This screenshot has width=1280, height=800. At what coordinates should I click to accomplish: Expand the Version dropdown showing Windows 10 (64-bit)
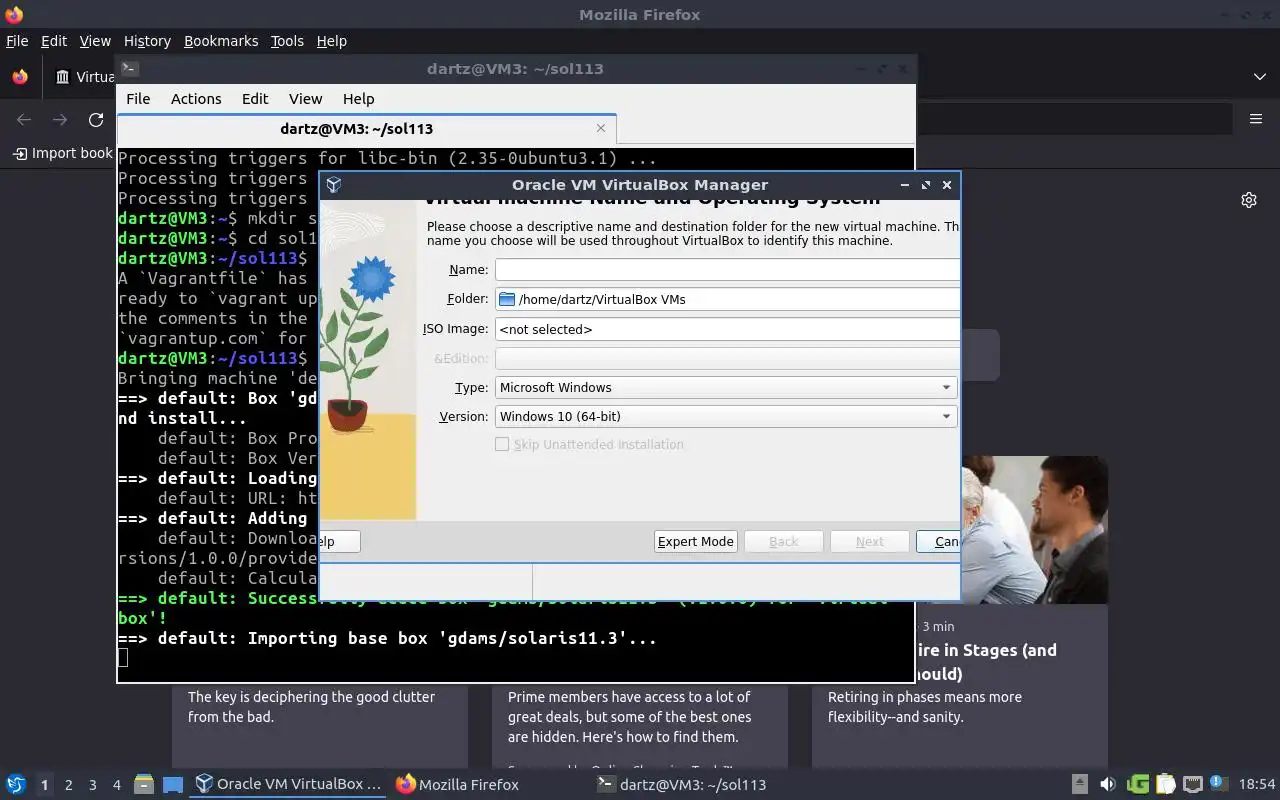click(726, 416)
